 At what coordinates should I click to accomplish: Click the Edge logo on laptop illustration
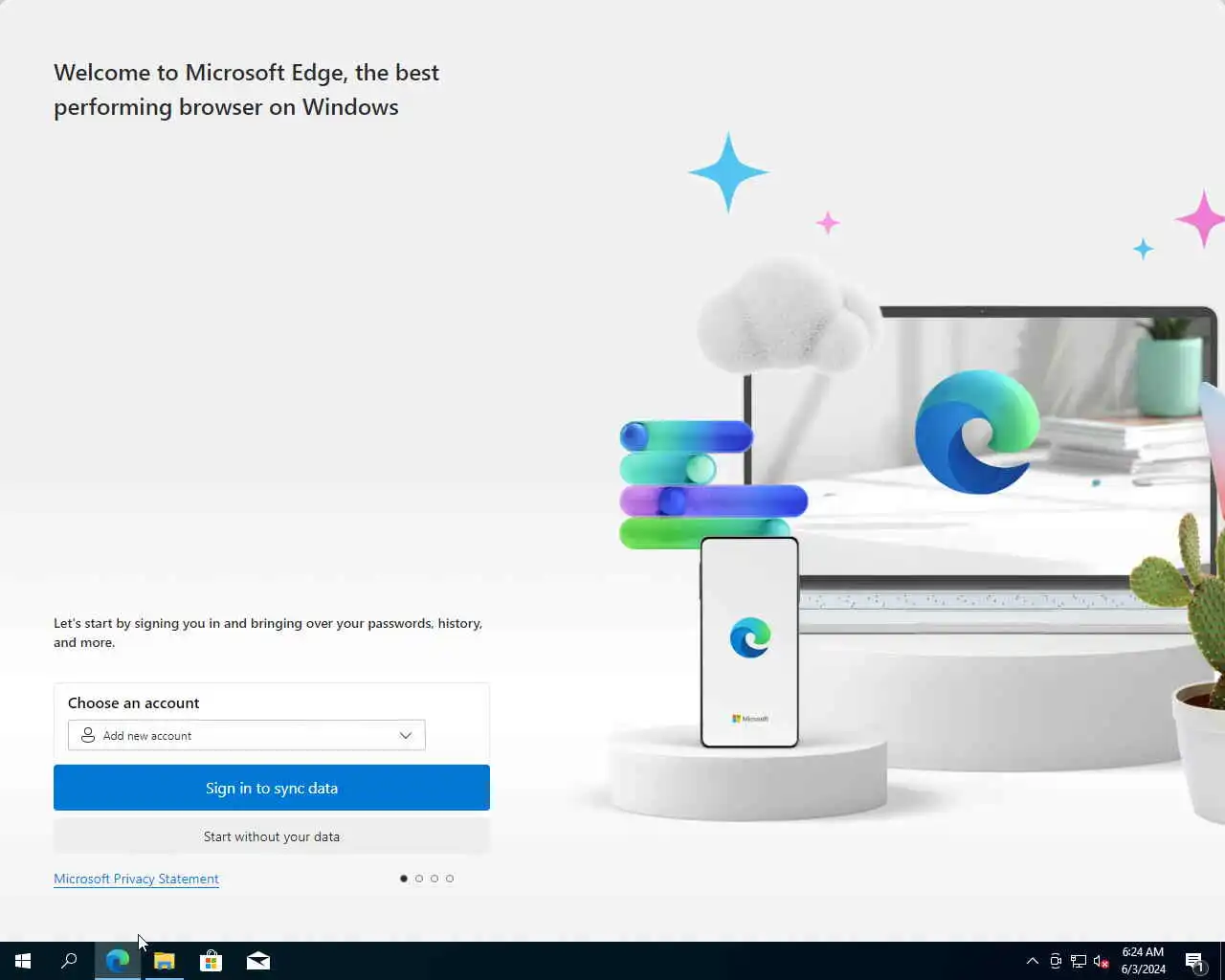[x=977, y=432]
